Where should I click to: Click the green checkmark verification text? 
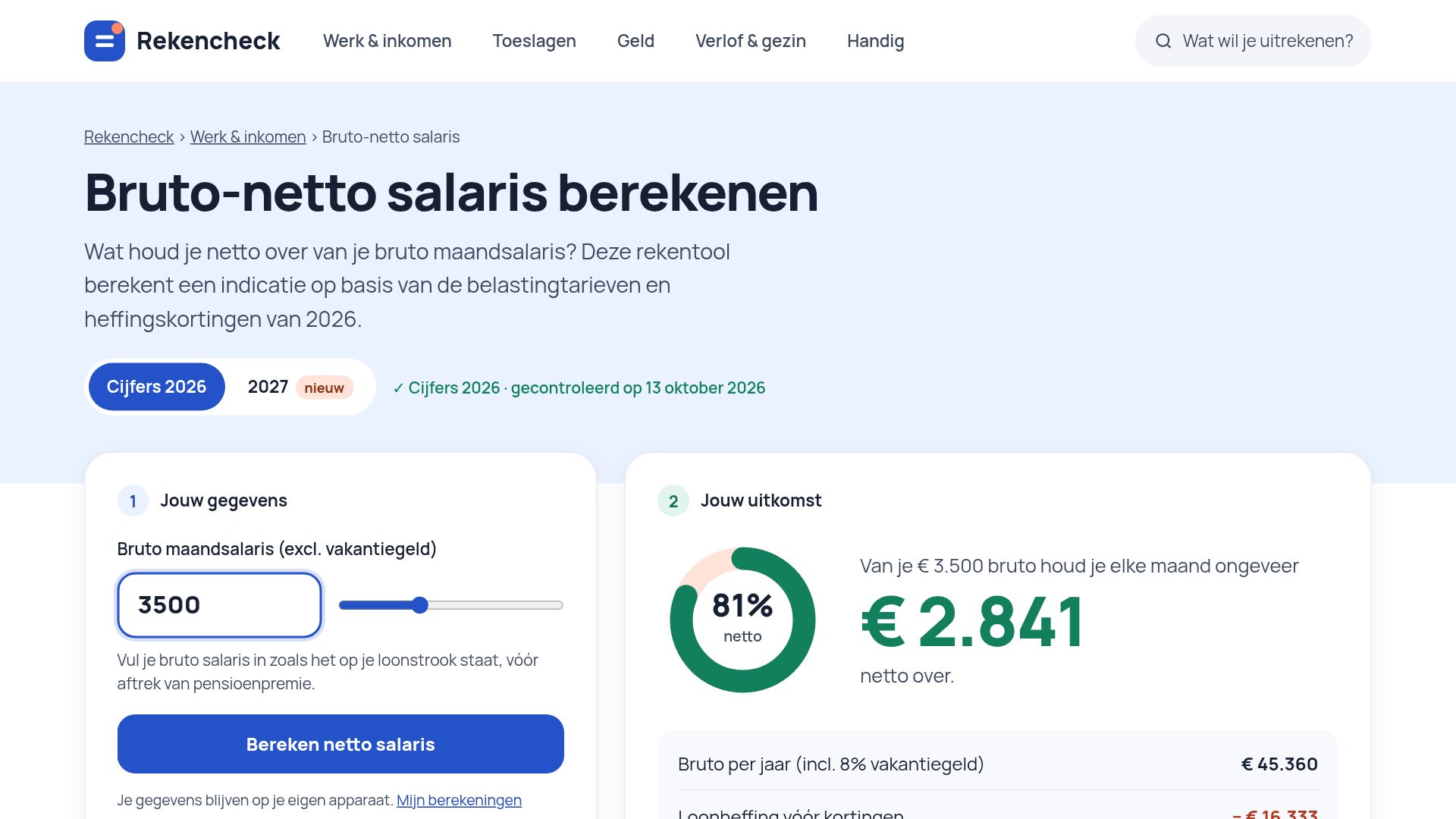[x=579, y=388]
